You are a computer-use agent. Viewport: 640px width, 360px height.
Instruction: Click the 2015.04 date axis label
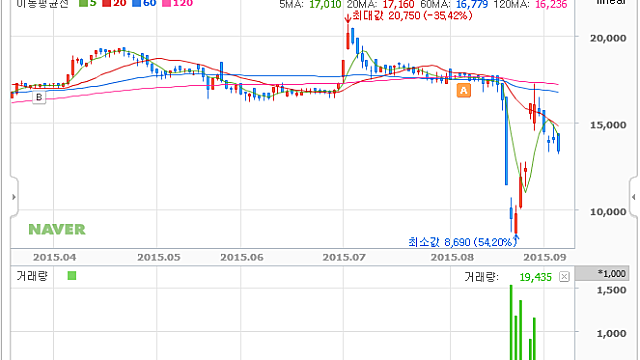tap(54, 258)
